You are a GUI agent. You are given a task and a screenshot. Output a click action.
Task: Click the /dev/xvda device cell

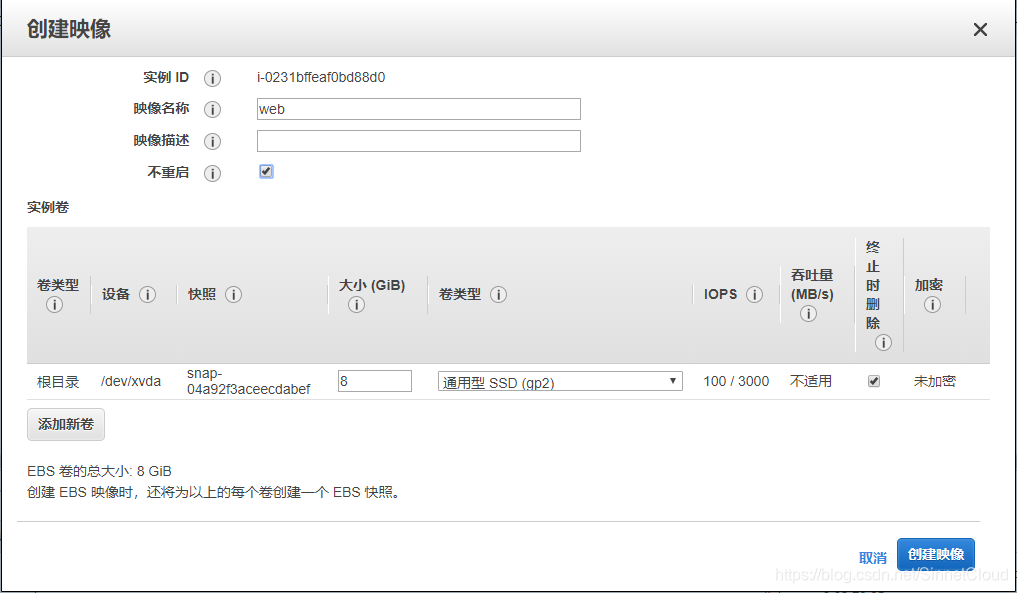click(130, 381)
